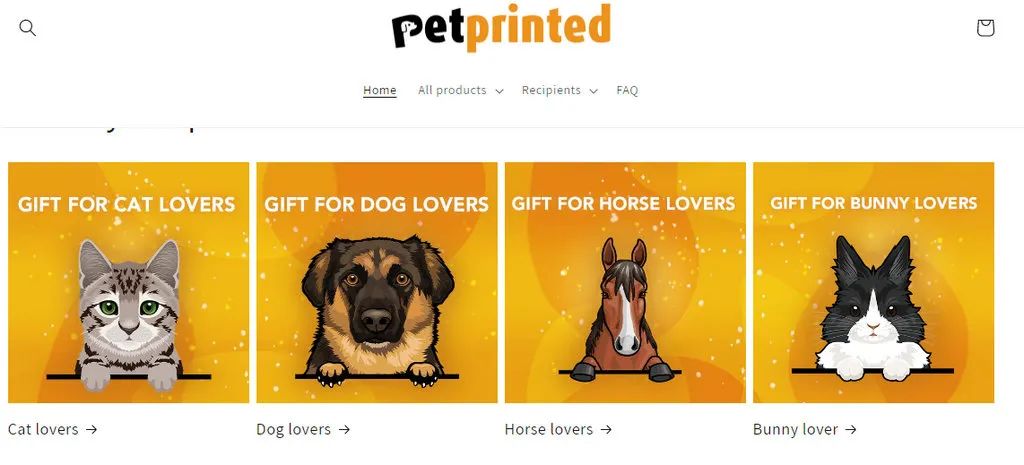Go to the Home menu item
This screenshot has height=465, width=1024.
click(x=379, y=90)
